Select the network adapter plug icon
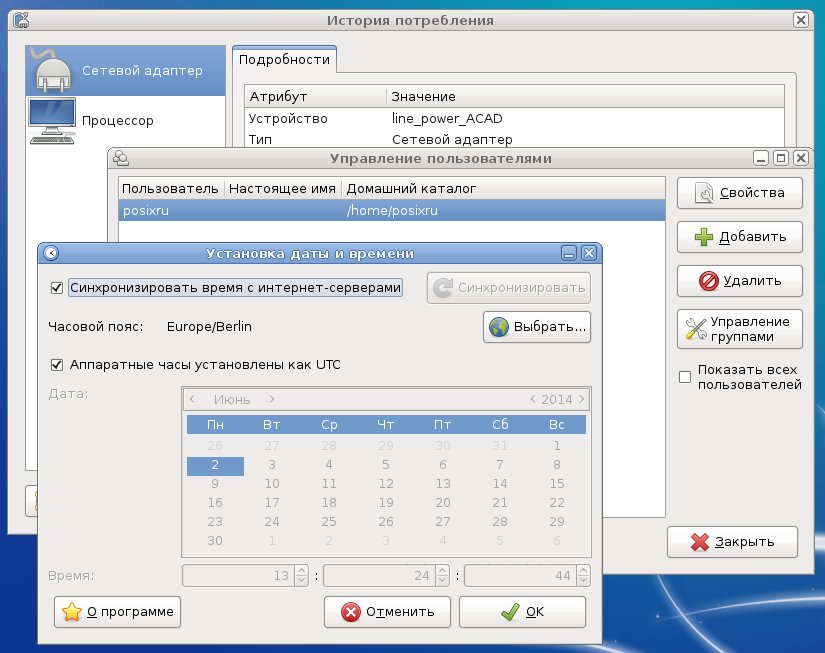The height and width of the screenshot is (653, 825). pyautogui.click(x=52, y=70)
